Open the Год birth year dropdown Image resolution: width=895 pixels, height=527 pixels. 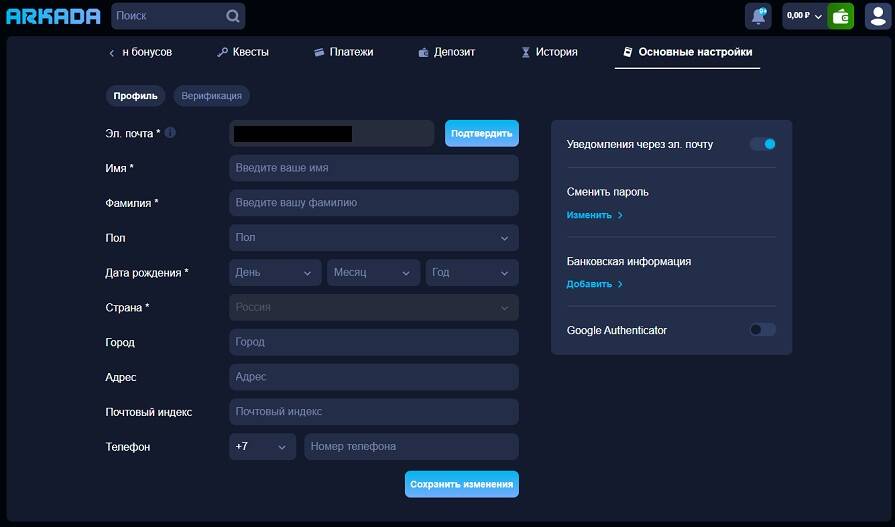472,272
